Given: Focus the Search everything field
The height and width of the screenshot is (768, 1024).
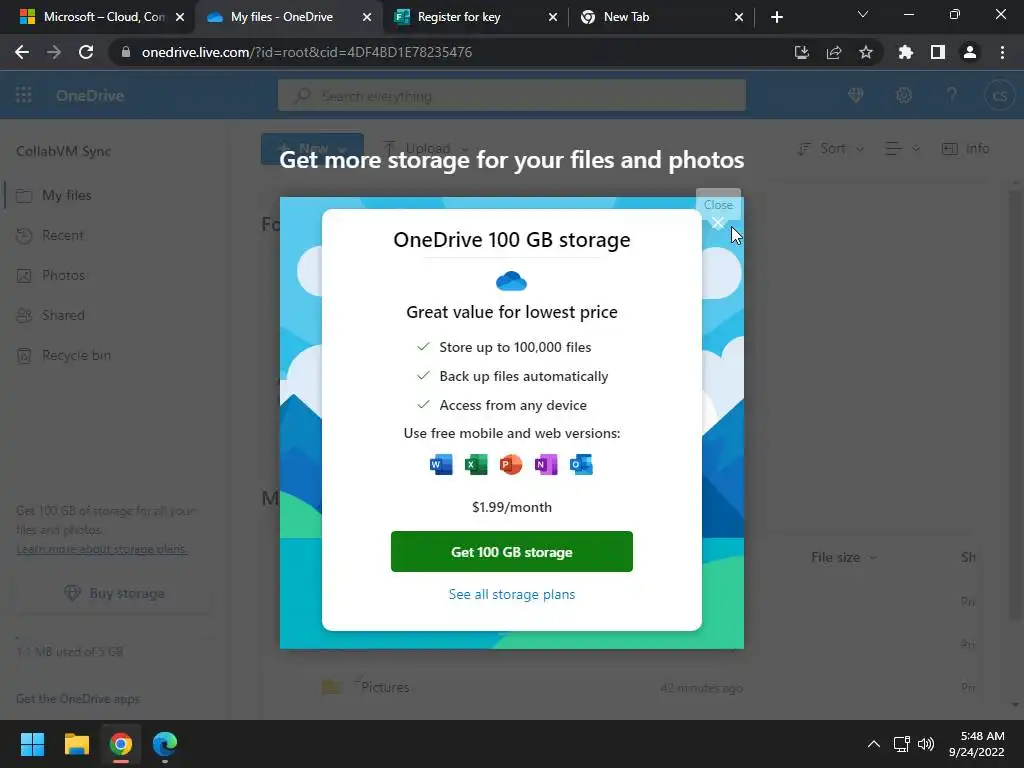Looking at the screenshot, I should (x=511, y=95).
